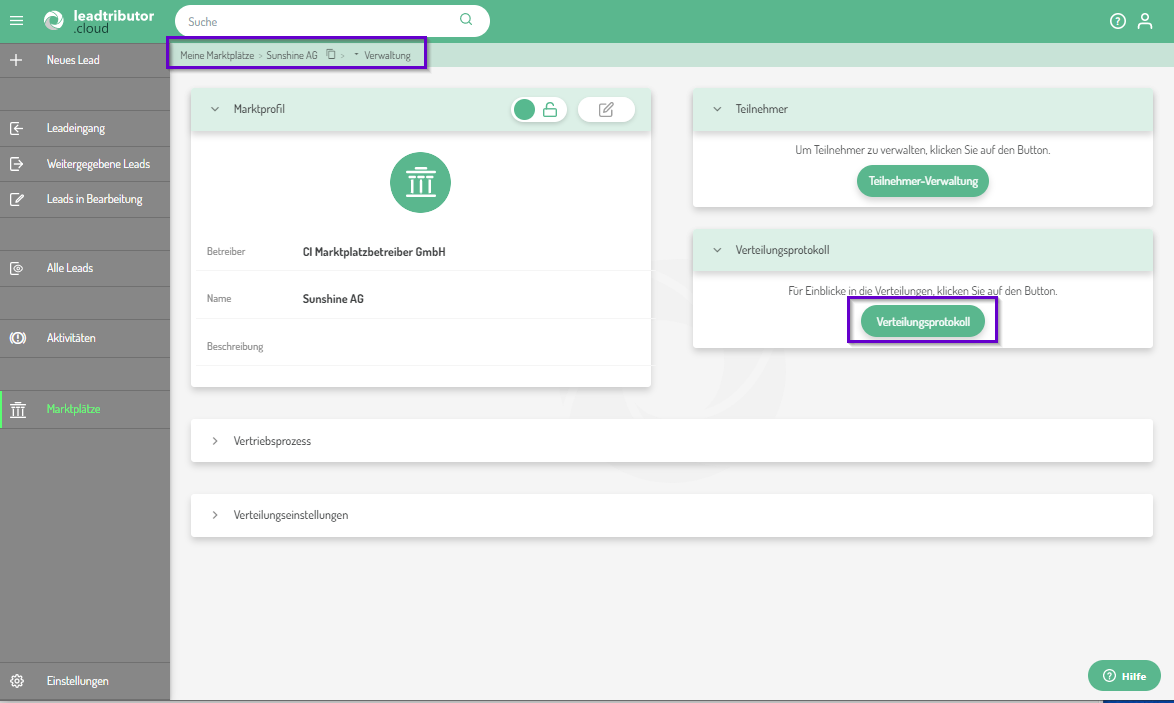The image size is (1174, 703).
Task: Open the help question mark icon in header
Action: coord(1118,21)
